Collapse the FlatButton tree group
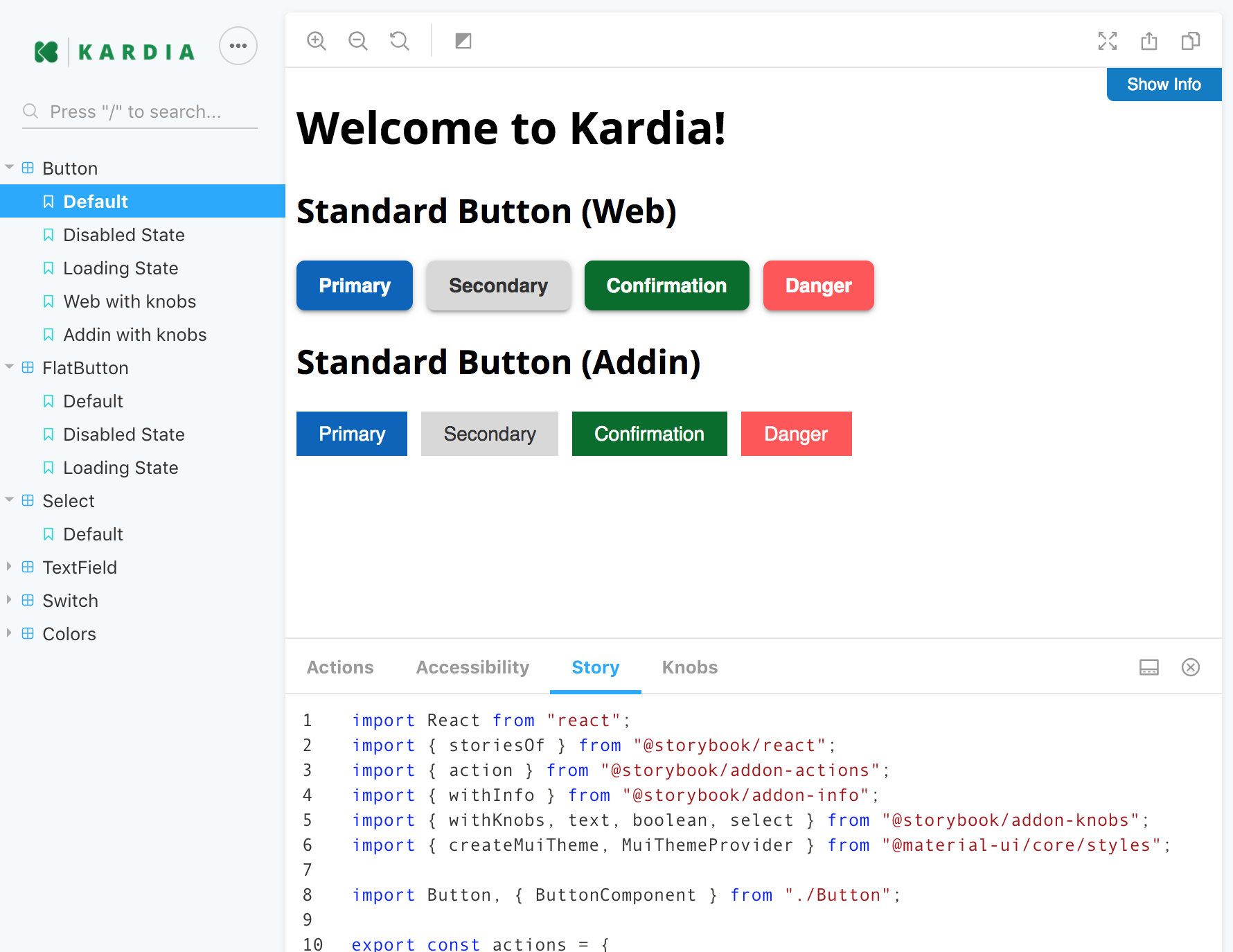Screen dimensions: 1233x952 click(x=10, y=367)
